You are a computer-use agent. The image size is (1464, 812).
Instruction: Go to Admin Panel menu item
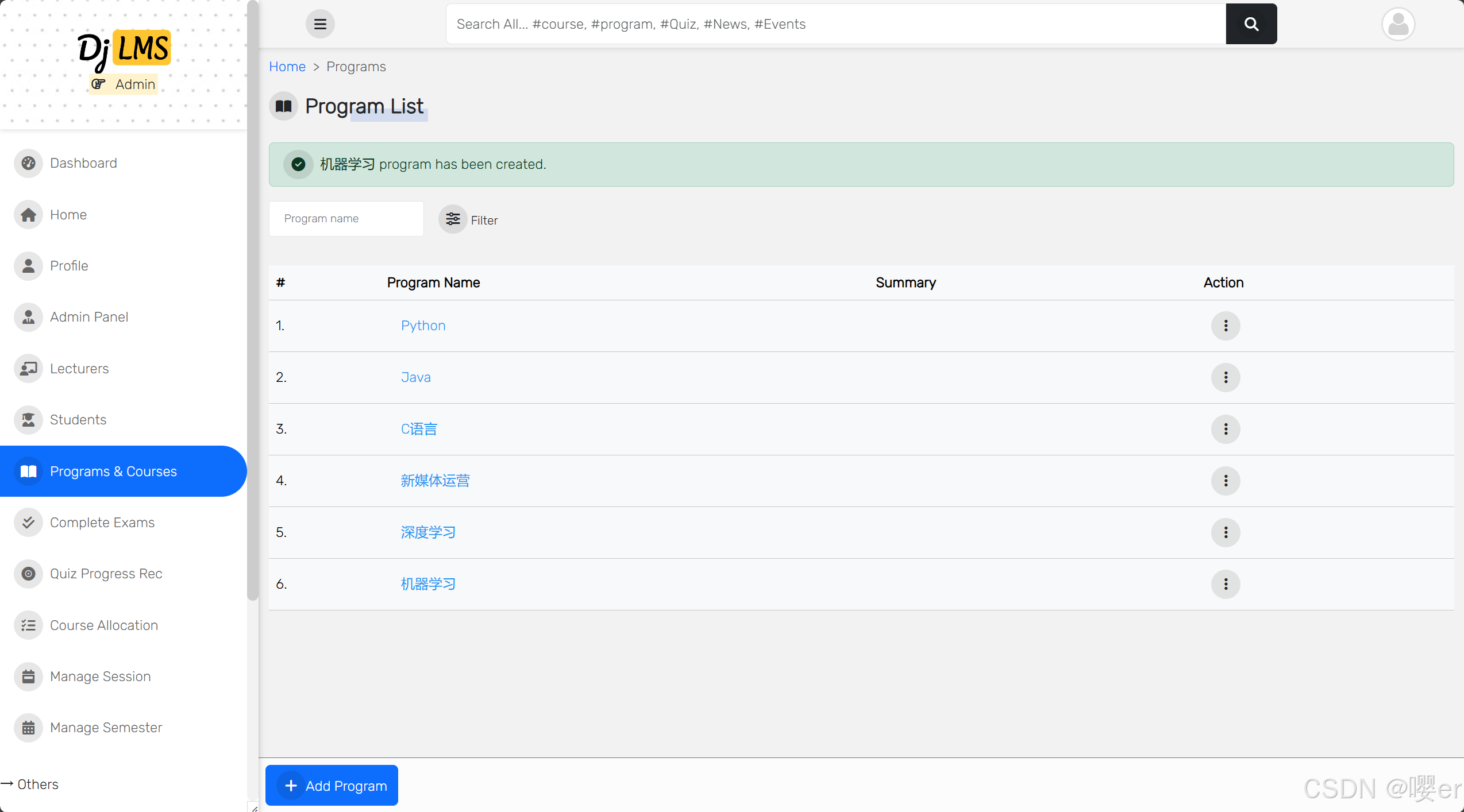pos(89,317)
